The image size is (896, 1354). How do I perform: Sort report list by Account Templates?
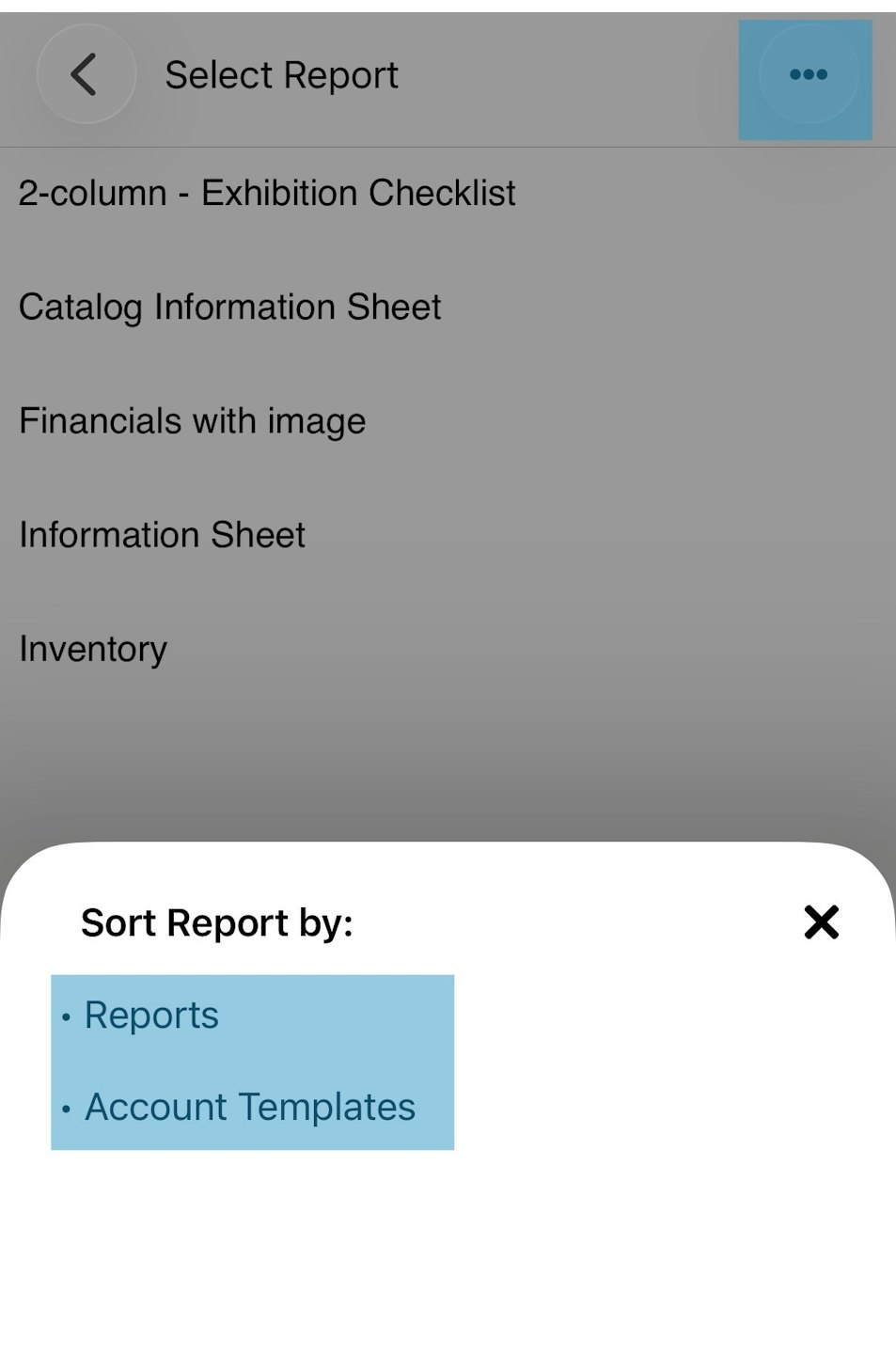click(x=250, y=1108)
